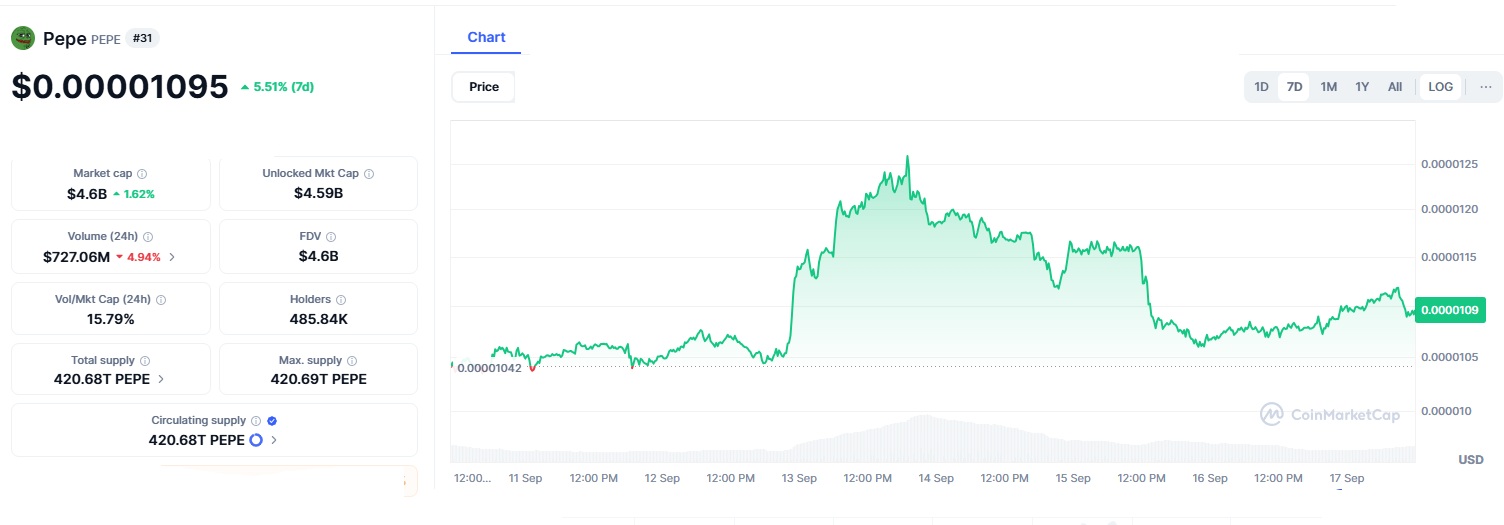Select the 1D time range
Viewport: 1504px width, 525px height.
[x=1262, y=87]
